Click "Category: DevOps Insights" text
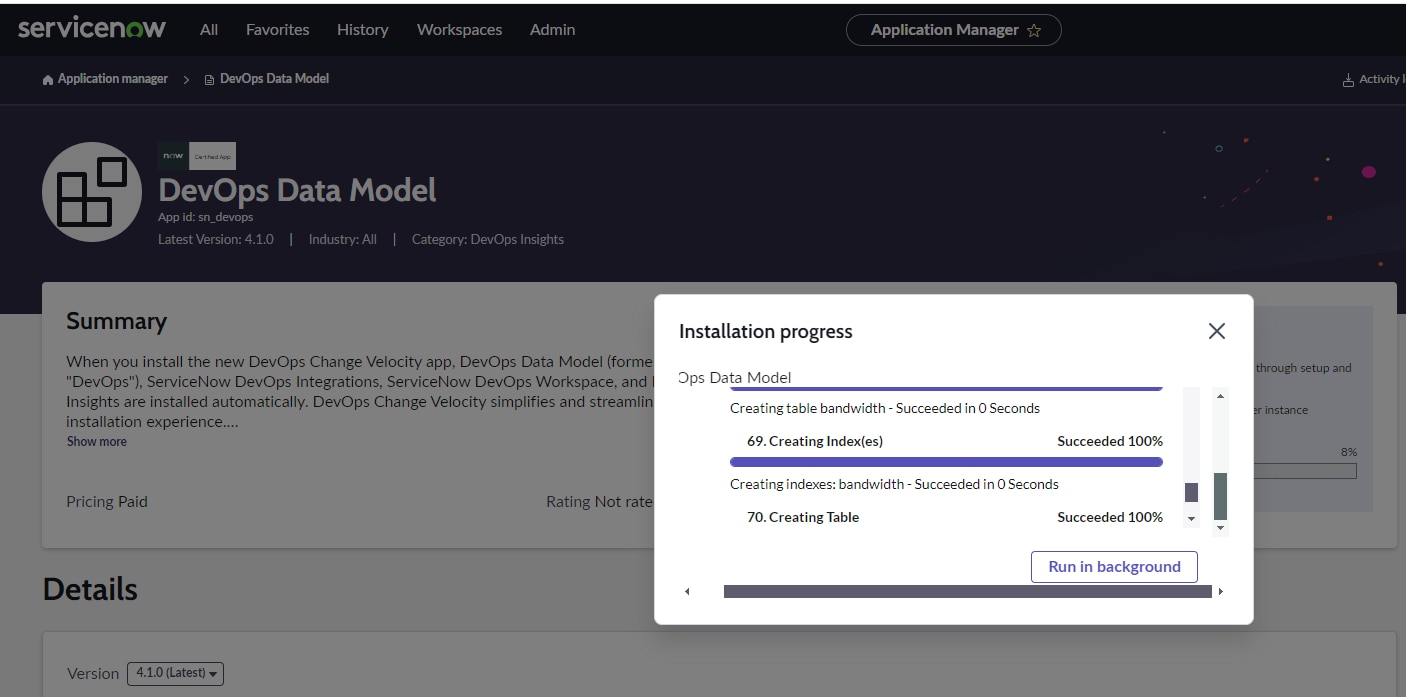 click(x=488, y=239)
